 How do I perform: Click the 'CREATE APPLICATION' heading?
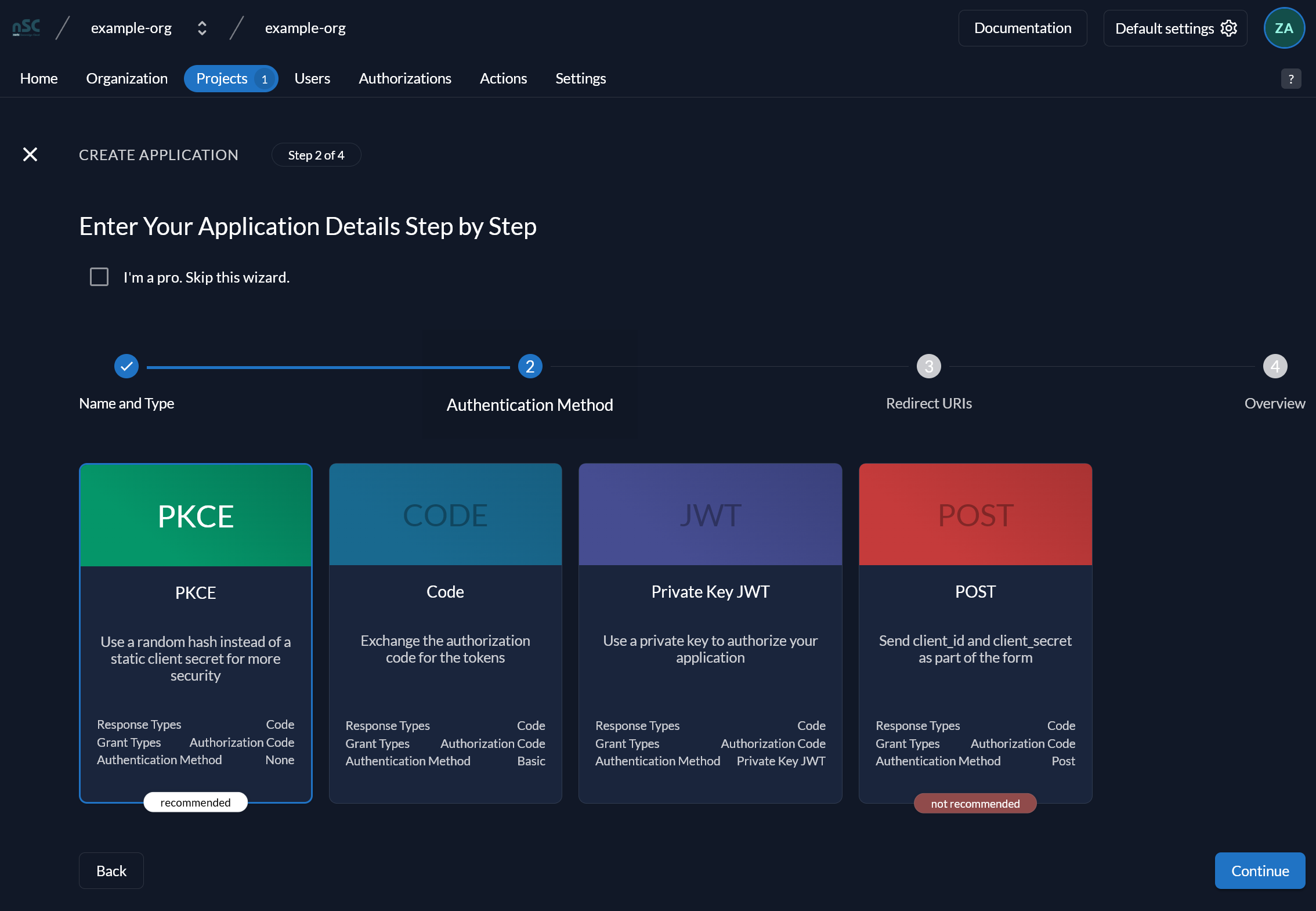point(158,155)
